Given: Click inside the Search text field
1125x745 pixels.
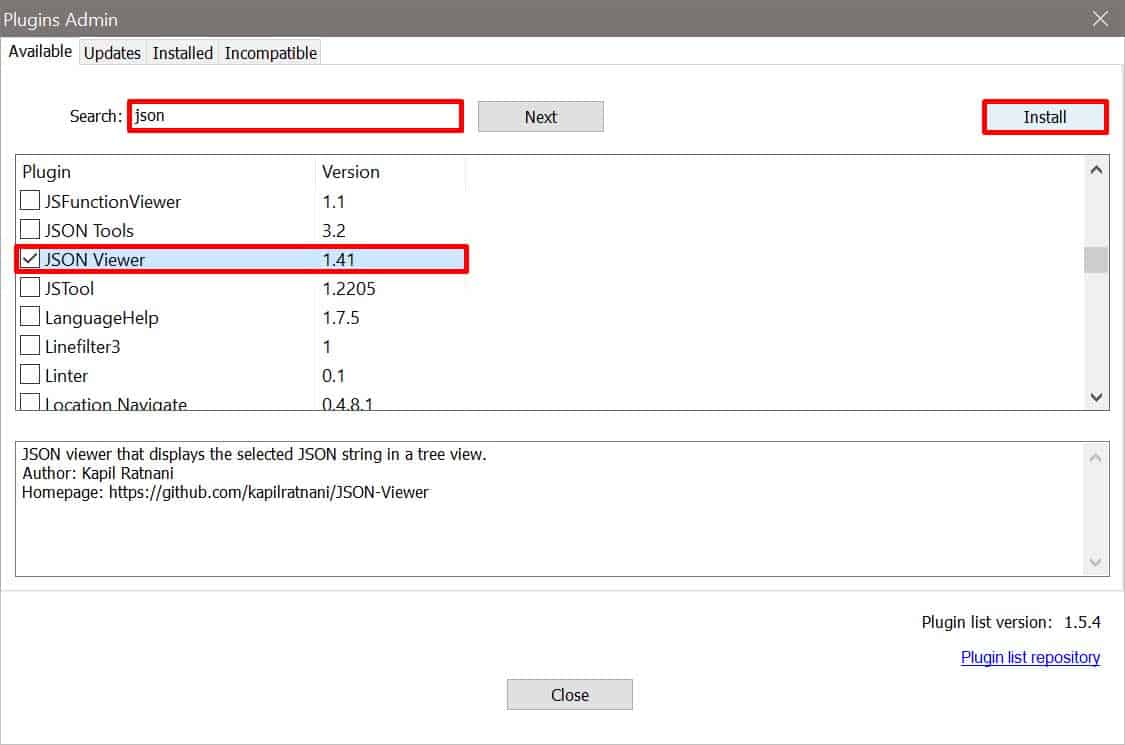Looking at the screenshot, I should (295, 116).
